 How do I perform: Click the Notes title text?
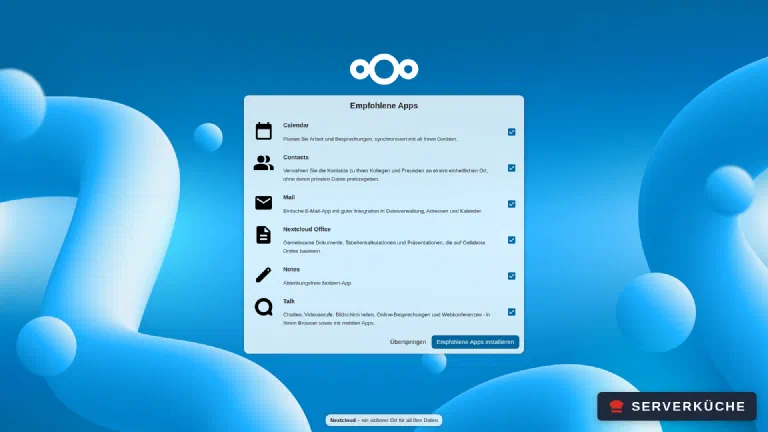coord(291,269)
